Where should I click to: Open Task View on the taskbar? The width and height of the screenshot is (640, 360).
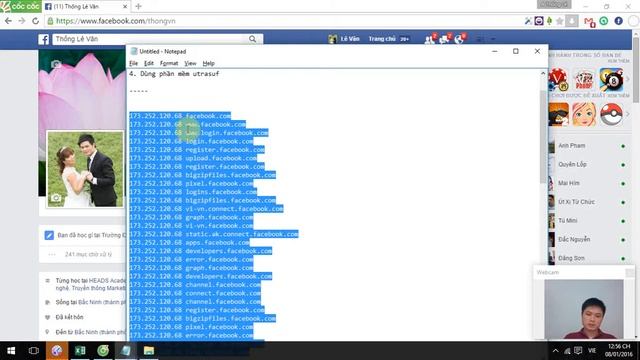tap(34, 351)
